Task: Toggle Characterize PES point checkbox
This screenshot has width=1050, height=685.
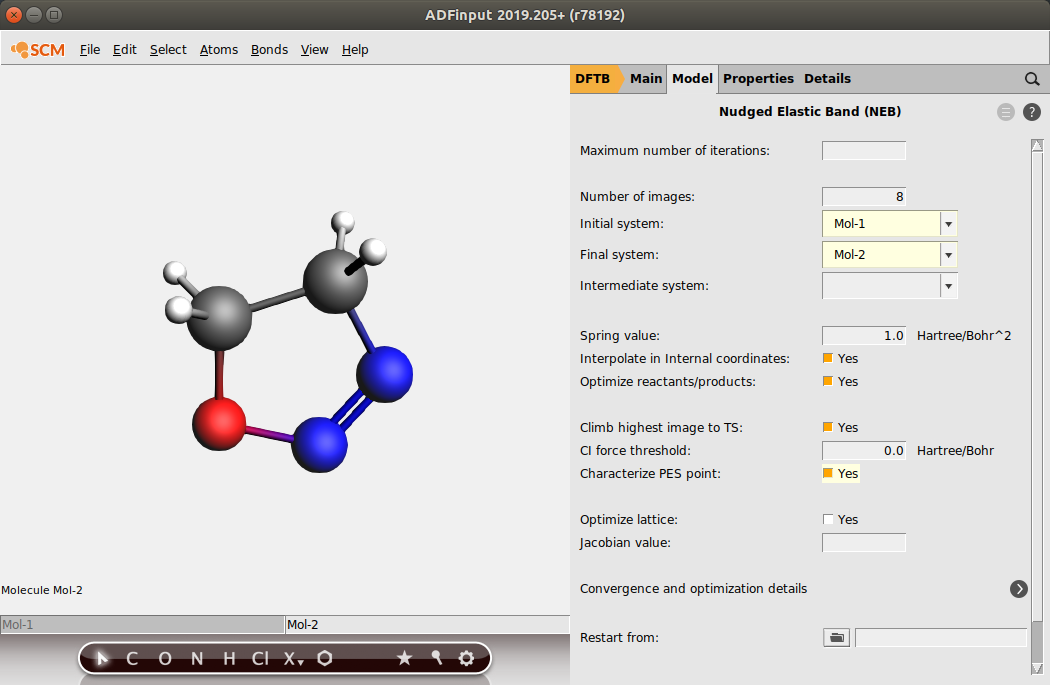Action: (x=828, y=473)
